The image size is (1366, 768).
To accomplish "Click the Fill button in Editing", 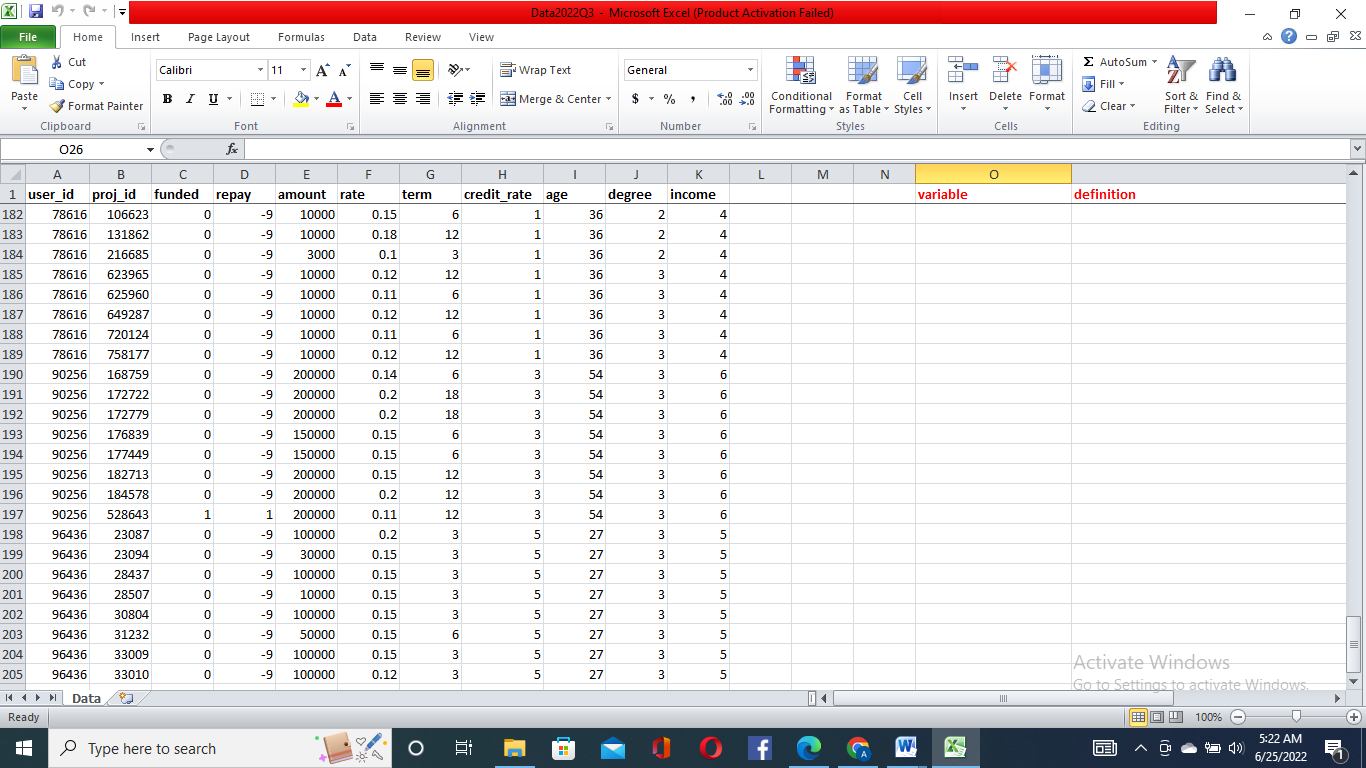I will [1104, 84].
